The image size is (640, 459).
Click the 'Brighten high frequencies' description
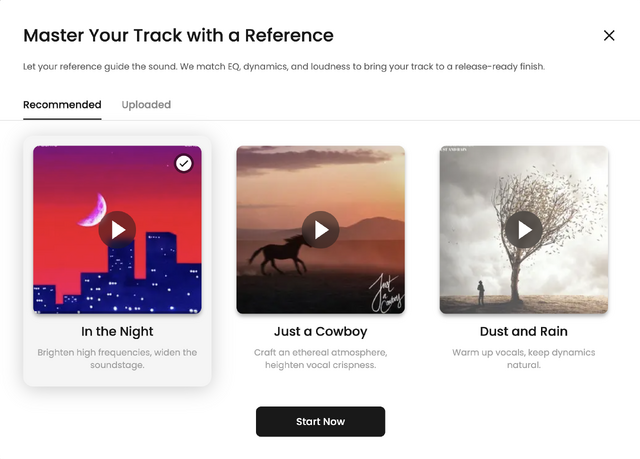(x=117, y=359)
